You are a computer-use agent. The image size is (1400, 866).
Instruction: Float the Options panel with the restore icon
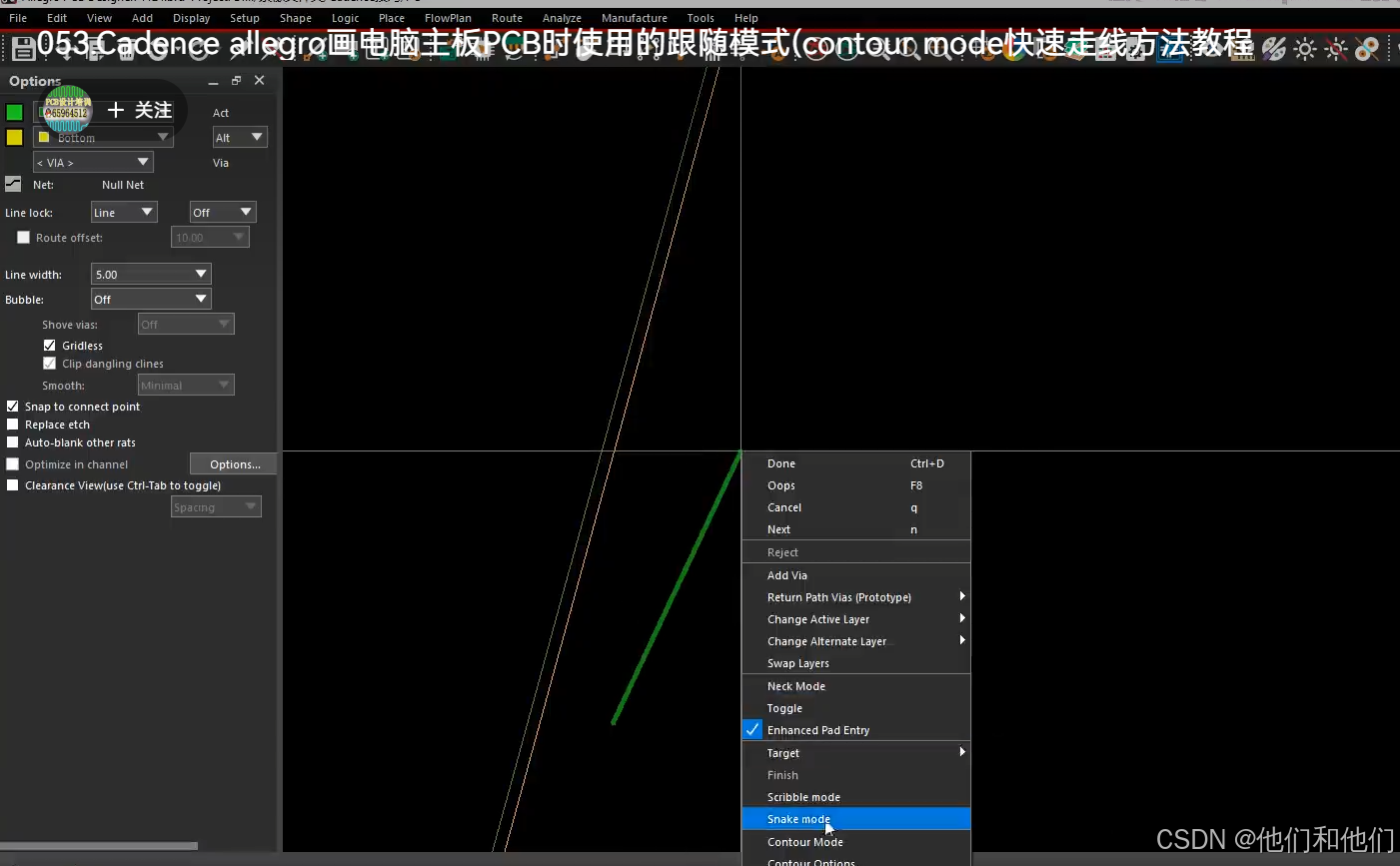(x=236, y=81)
